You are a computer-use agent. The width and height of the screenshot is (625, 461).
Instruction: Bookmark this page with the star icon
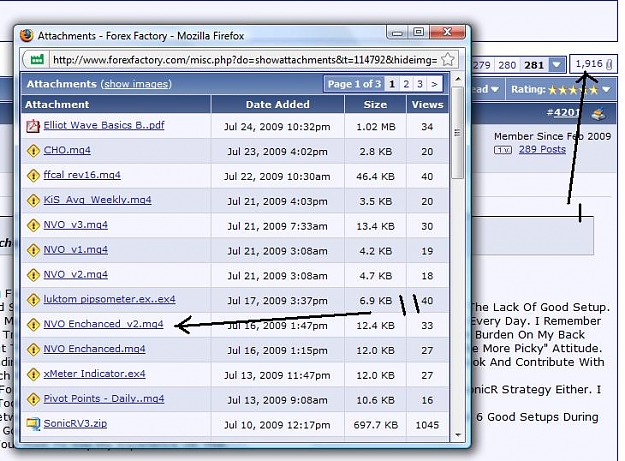coord(448,59)
